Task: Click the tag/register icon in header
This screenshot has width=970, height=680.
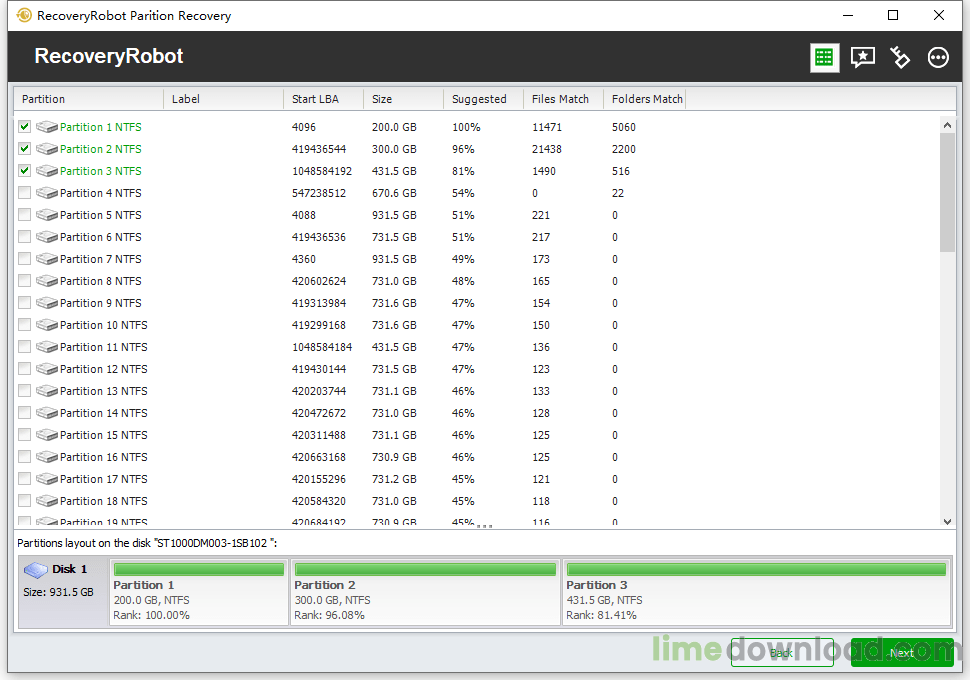Action: pos(900,58)
